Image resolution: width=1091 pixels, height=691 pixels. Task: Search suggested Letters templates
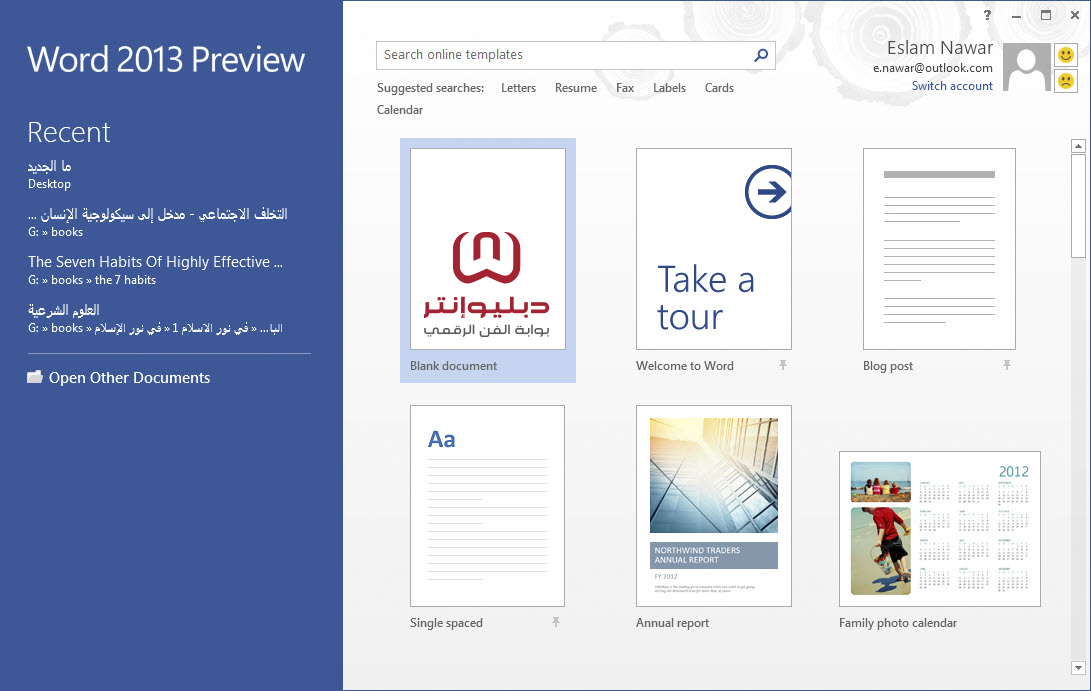(518, 88)
